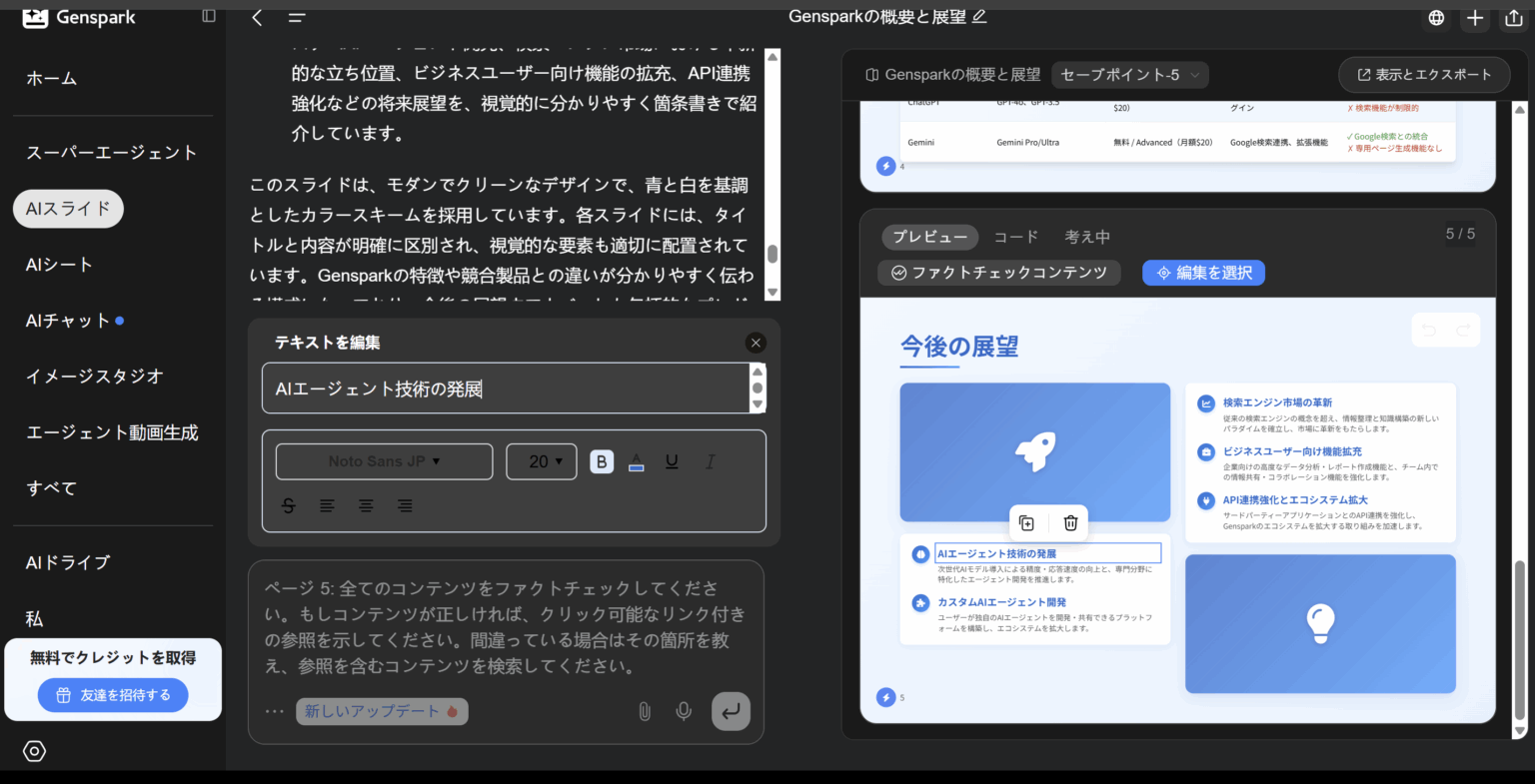Delete the selected element with the trash icon

click(x=1069, y=522)
